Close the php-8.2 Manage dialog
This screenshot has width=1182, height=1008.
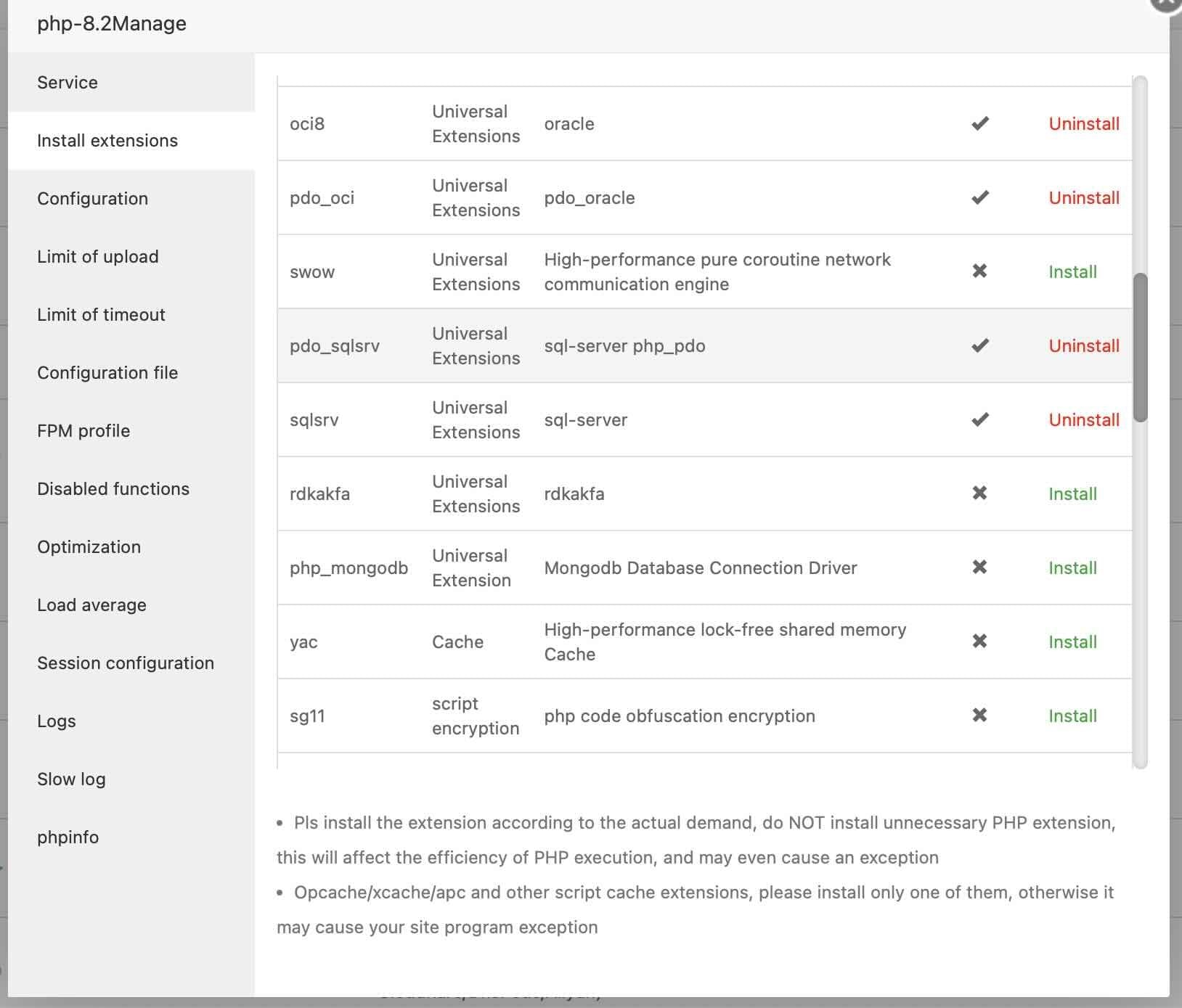click(x=1166, y=4)
